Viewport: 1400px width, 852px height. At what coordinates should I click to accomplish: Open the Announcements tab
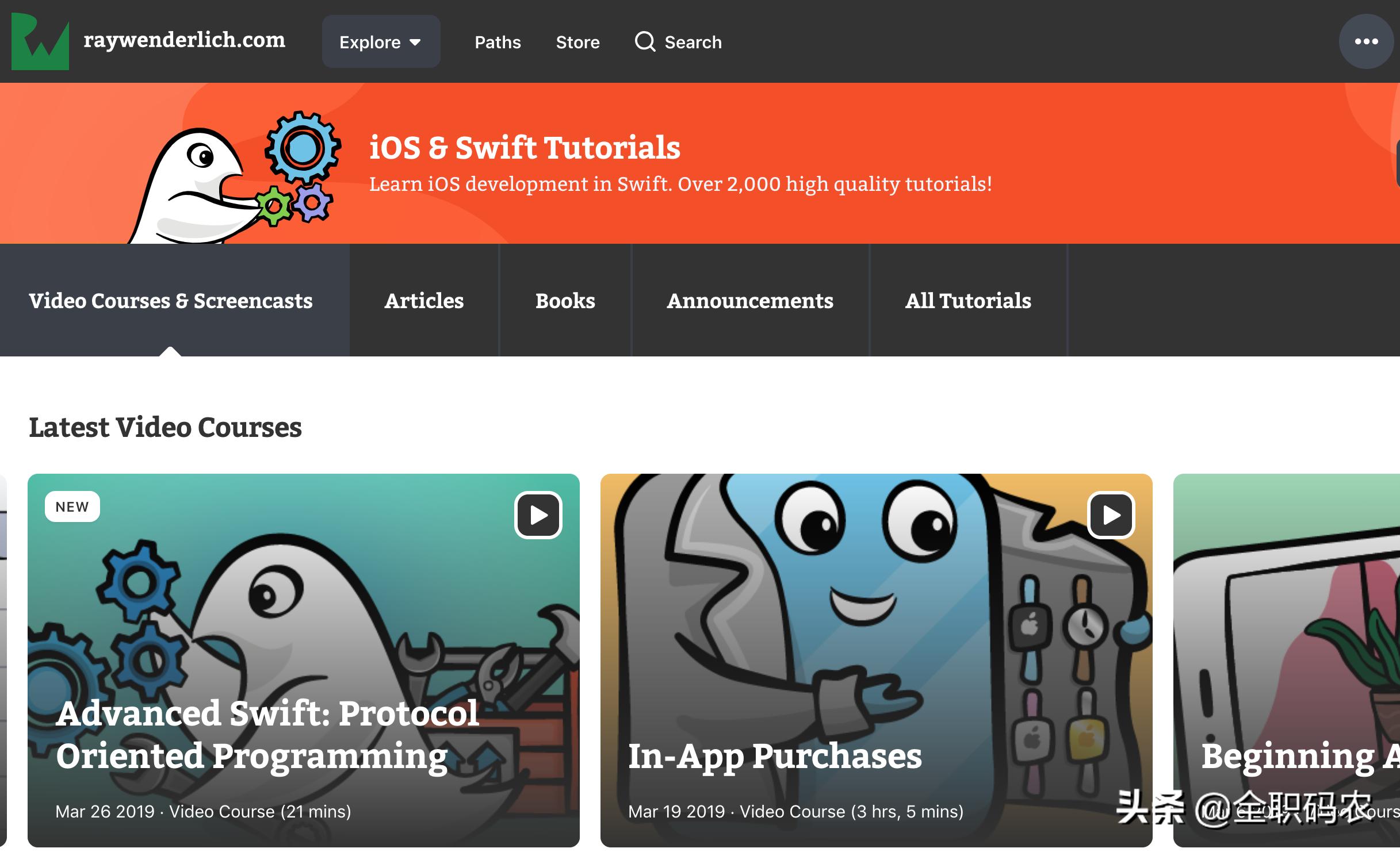[749, 301]
